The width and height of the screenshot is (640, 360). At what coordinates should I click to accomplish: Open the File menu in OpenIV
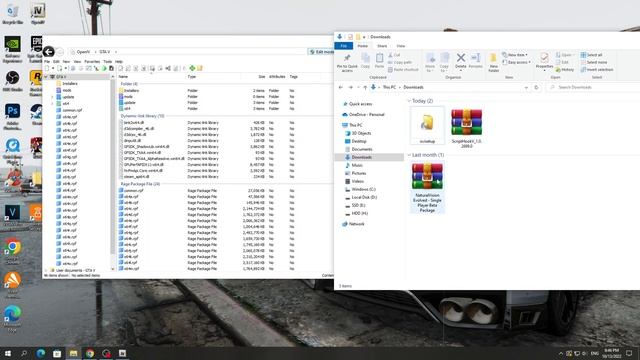(x=47, y=62)
